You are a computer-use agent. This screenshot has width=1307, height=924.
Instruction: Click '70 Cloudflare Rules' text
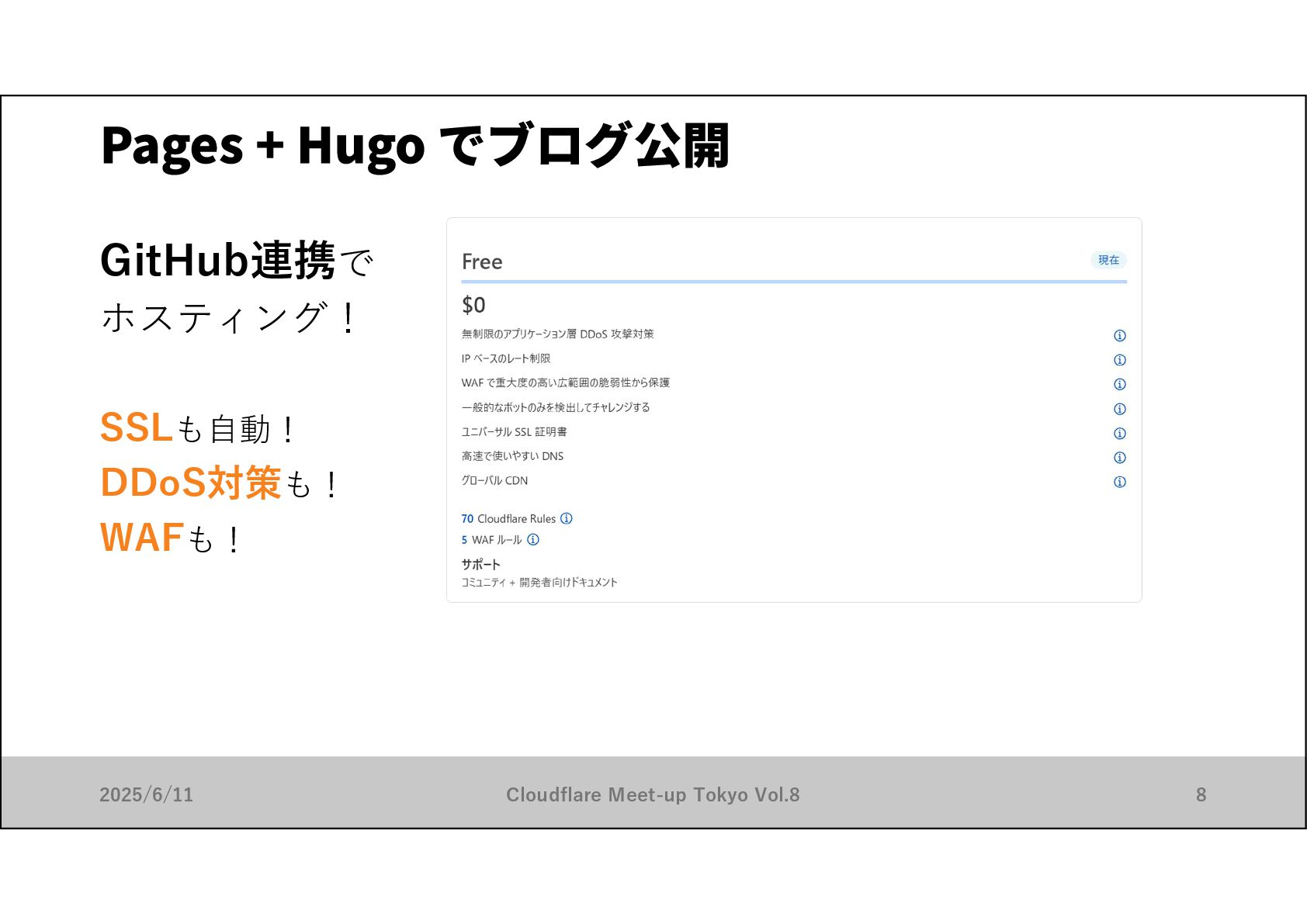point(508,519)
